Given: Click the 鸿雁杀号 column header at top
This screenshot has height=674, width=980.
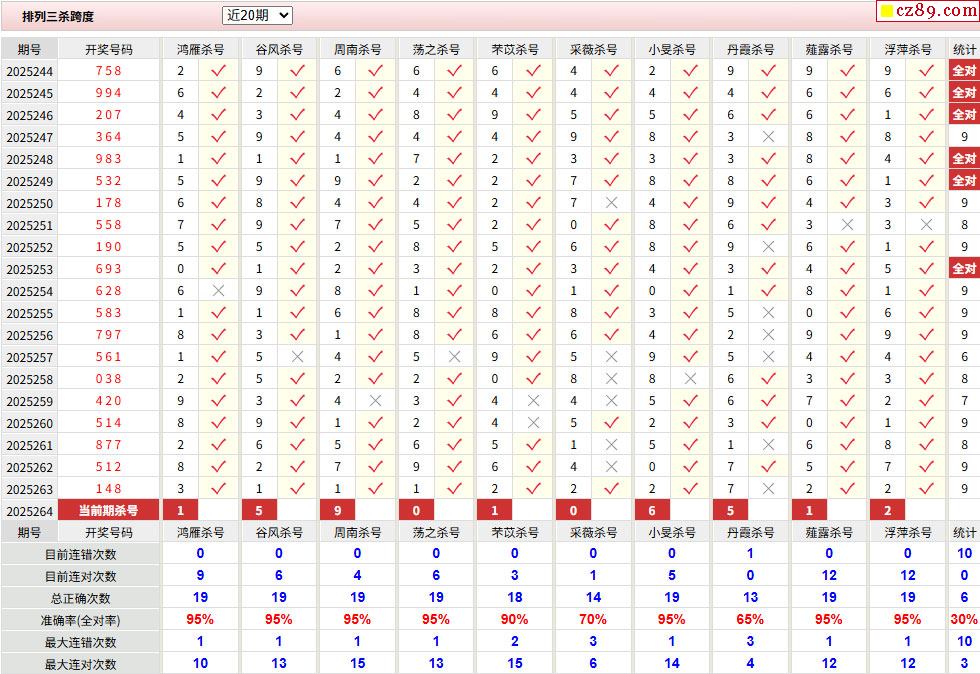Looking at the screenshot, I should point(200,49).
